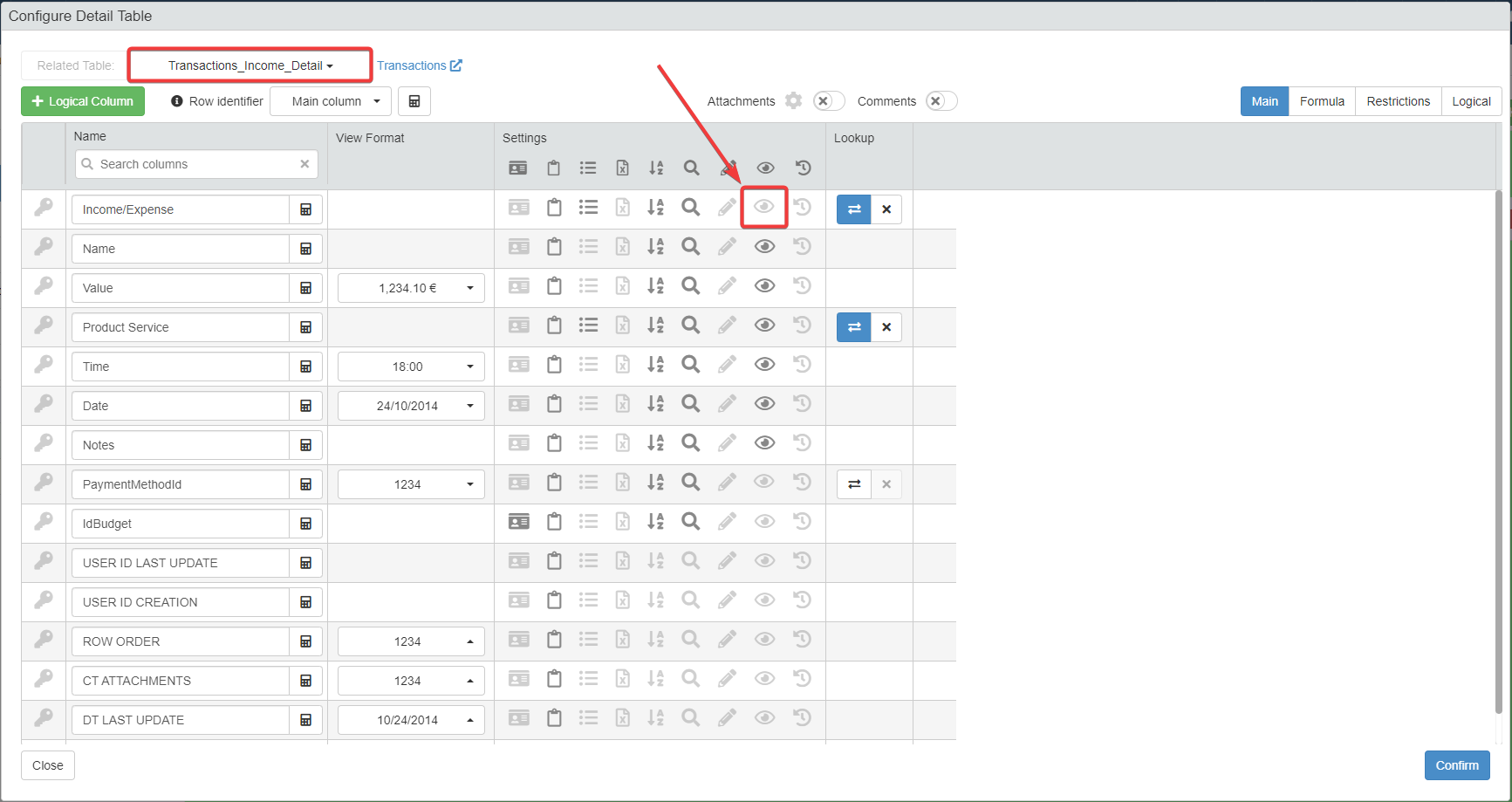1512x802 pixels.
Task: Switch to the Formula tab
Action: coord(1321,101)
